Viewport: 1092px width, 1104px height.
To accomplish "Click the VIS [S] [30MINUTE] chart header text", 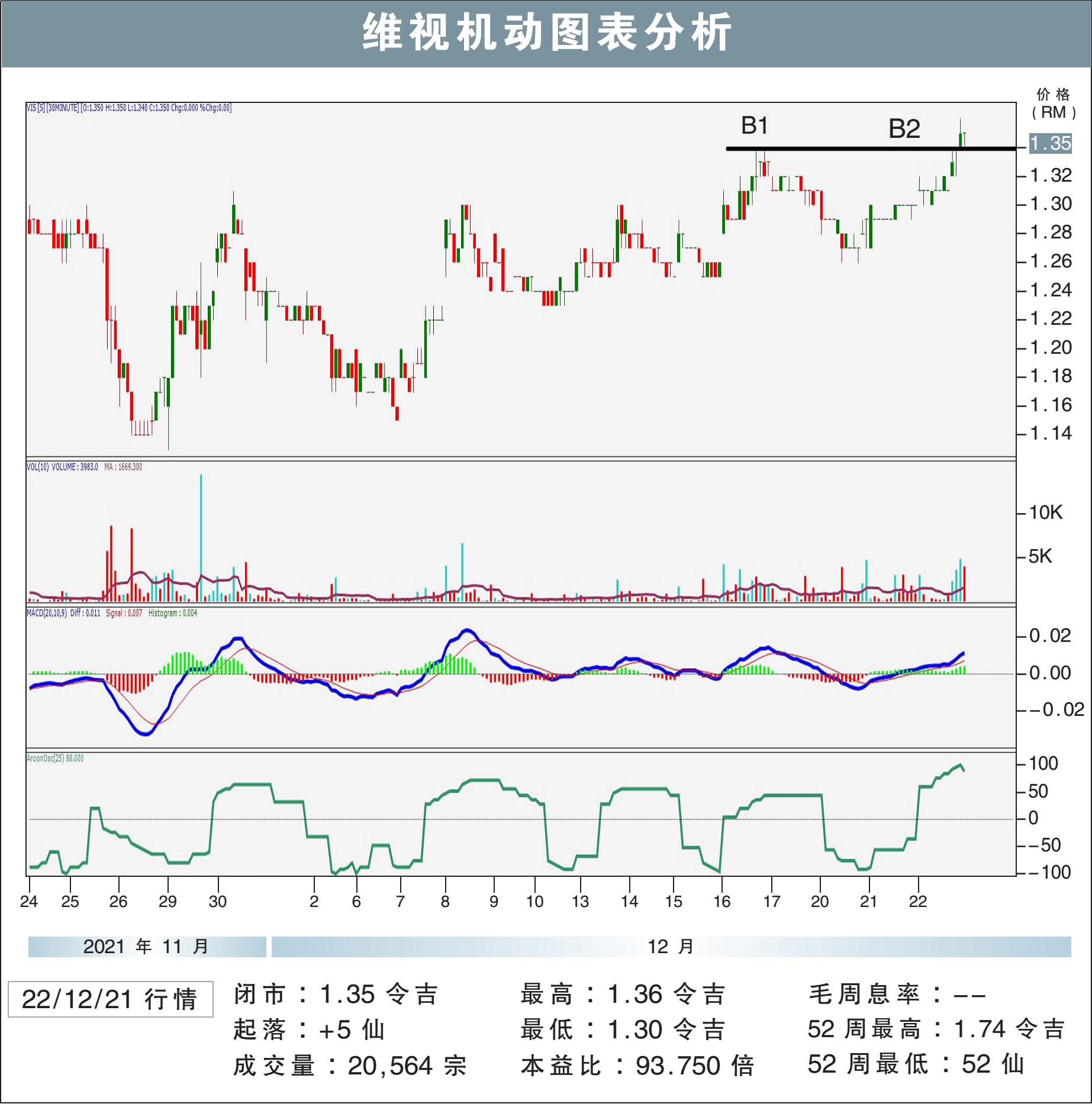I will click(x=129, y=108).
